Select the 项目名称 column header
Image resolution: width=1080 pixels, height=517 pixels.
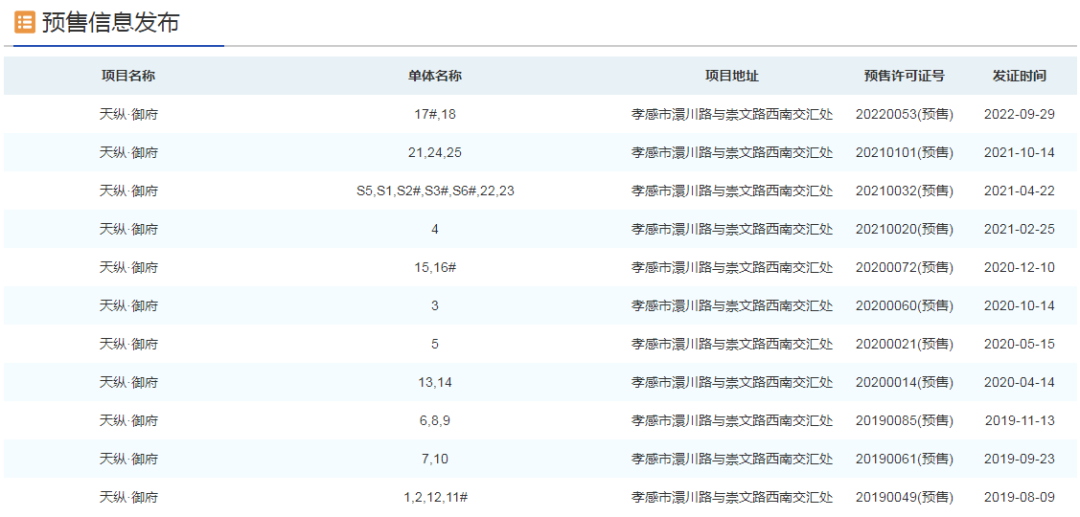128,76
